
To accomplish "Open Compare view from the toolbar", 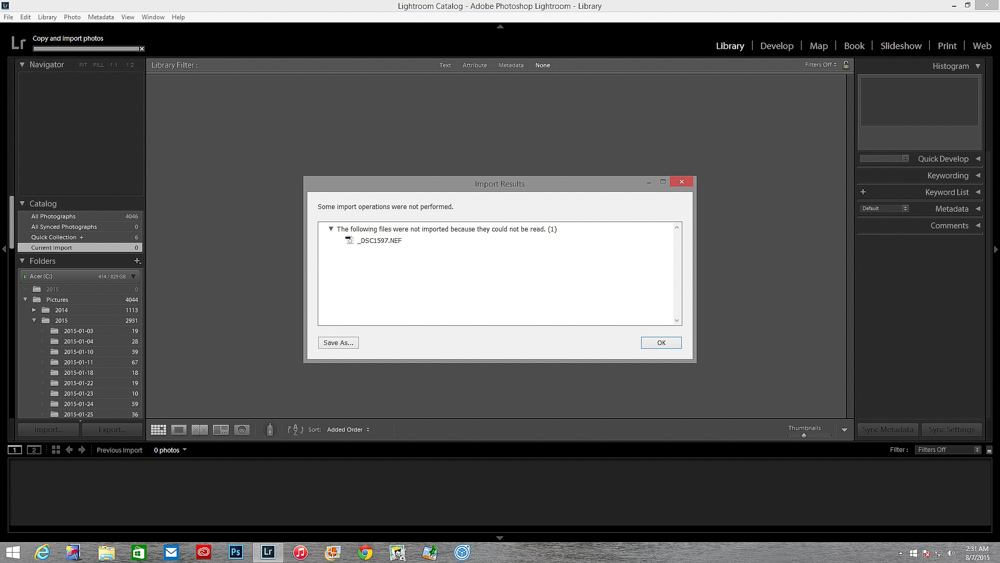I will click(200, 430).
